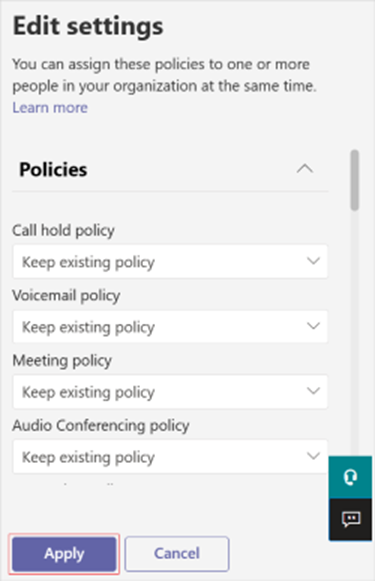
Task: Open the Audio Conferencing policy dropdown
Action: pos(170,456)
